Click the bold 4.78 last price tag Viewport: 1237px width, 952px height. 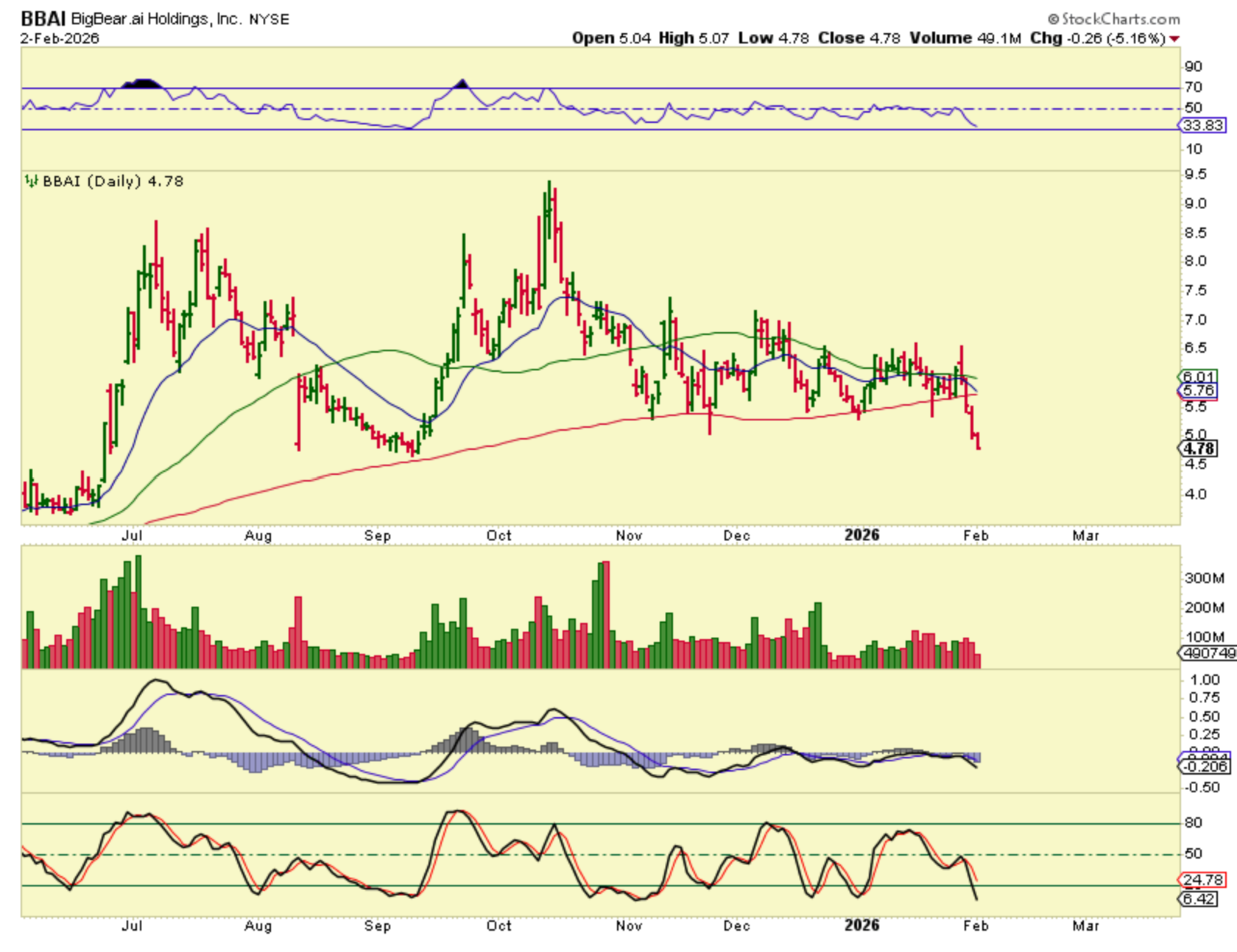[1199, 448]
